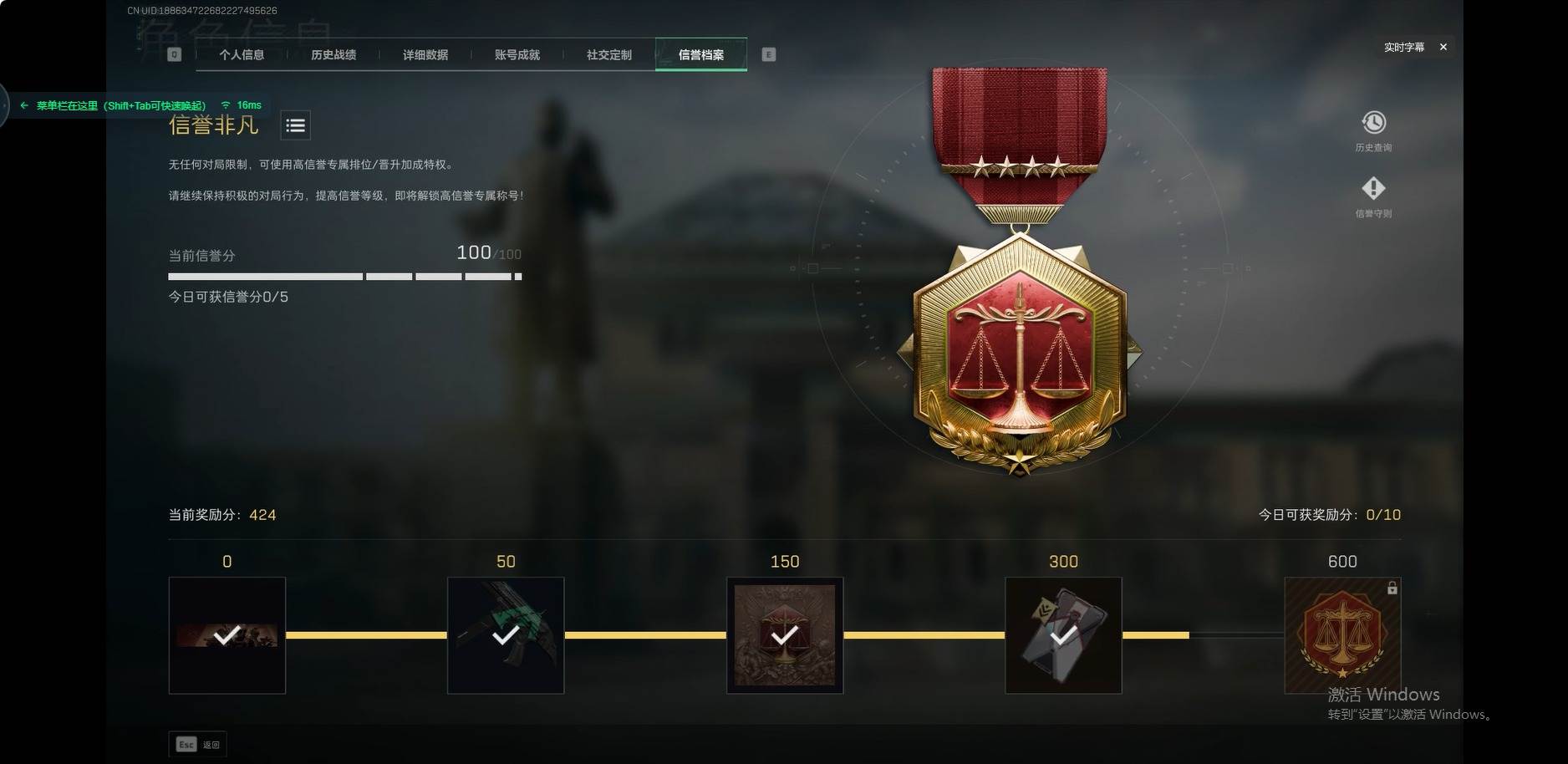Click the Esc 返回 back button
1568x764 pixels.
click(198, 744)
